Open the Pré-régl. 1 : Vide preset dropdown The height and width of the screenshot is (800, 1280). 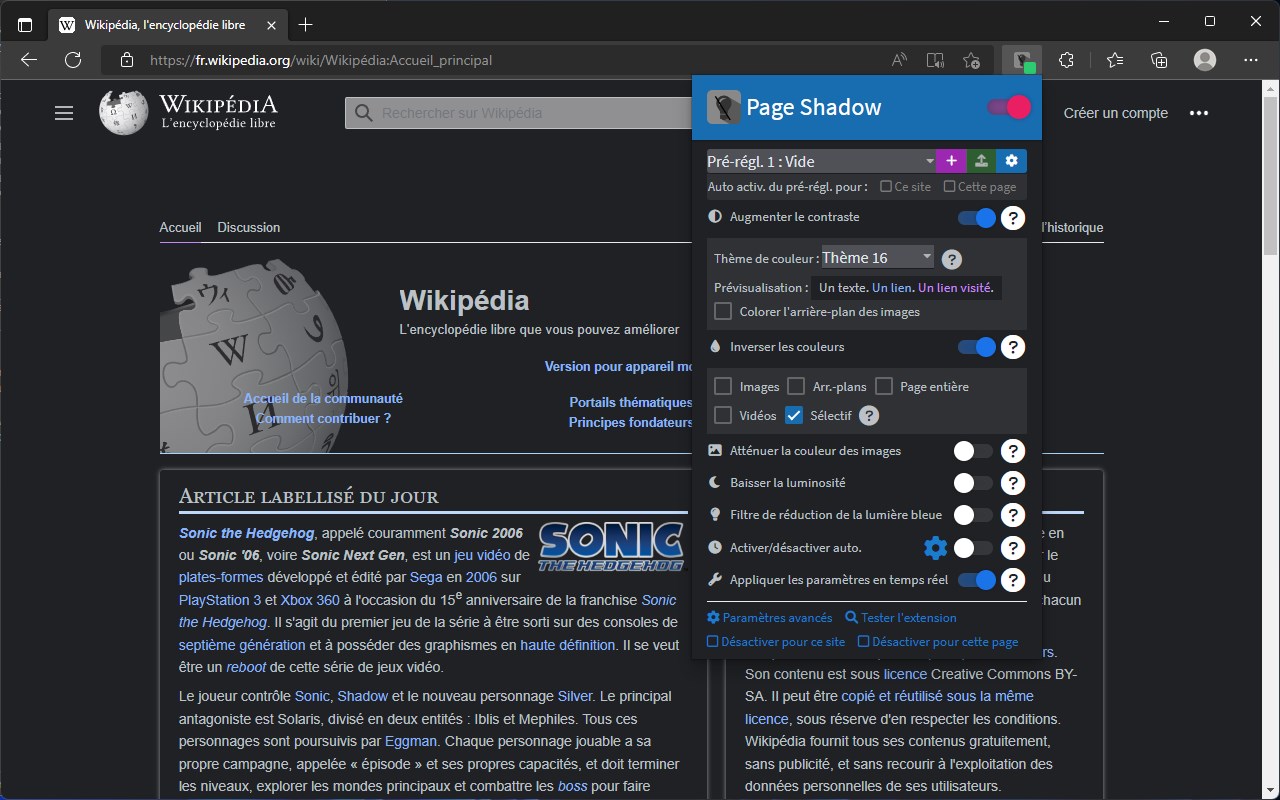[821, 161]
